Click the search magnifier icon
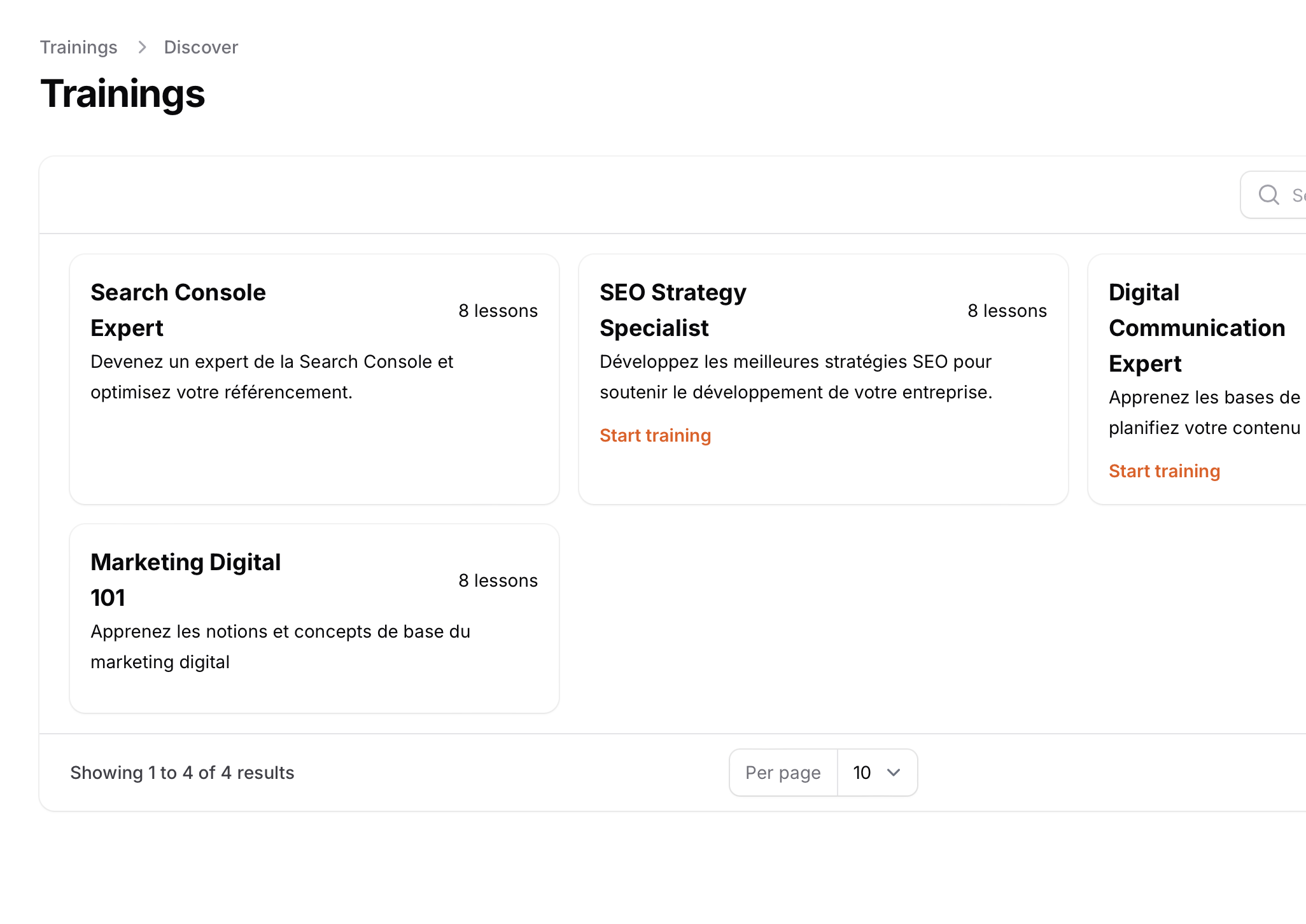The width and height of the screenshot is (1306, 924). point(1268,195)
